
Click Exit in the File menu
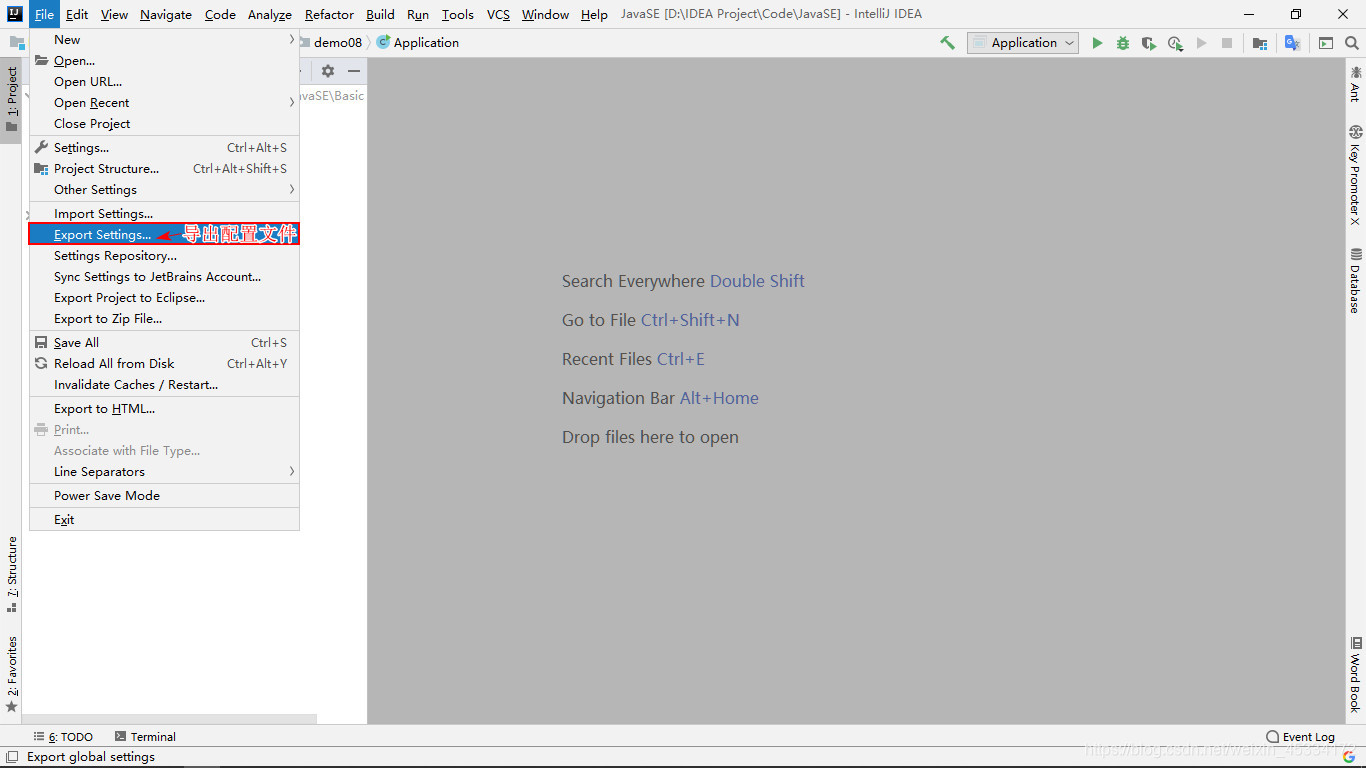coord(164,520)
